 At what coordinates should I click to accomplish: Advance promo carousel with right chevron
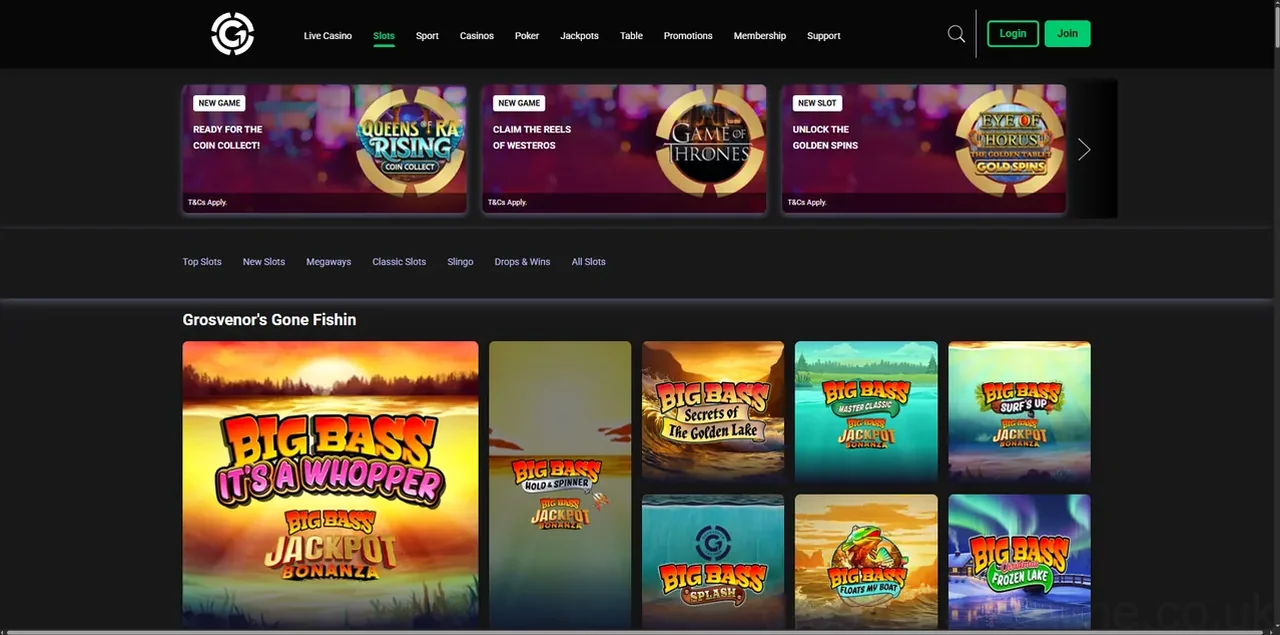[1084, 150]
